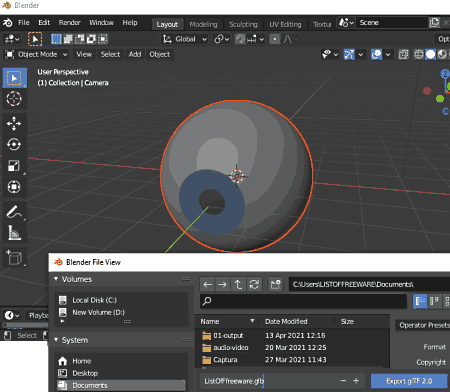
Task: Open the Help menu
Action: [x=130, y=23]
